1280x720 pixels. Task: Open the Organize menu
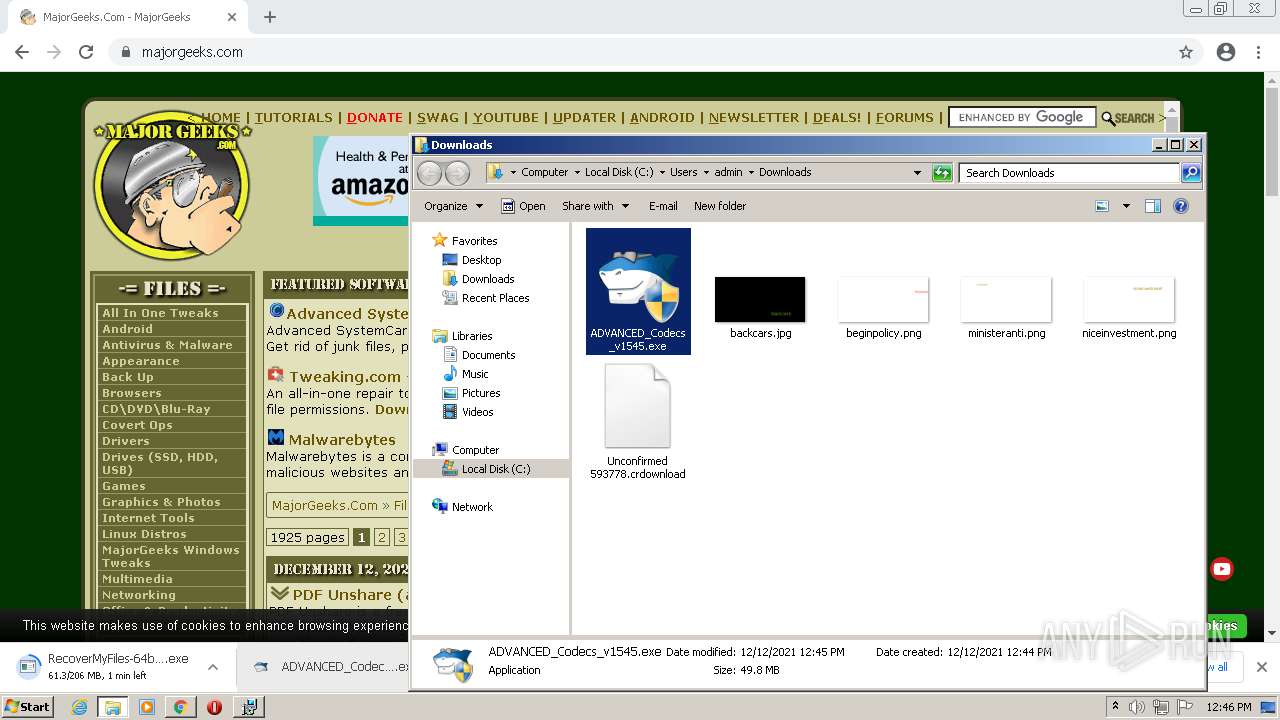coord(453,206)
